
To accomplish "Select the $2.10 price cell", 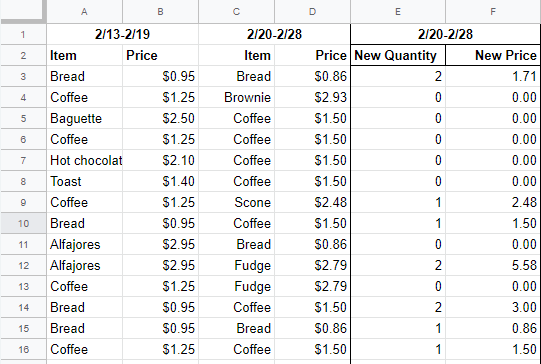I will (160, 160).
